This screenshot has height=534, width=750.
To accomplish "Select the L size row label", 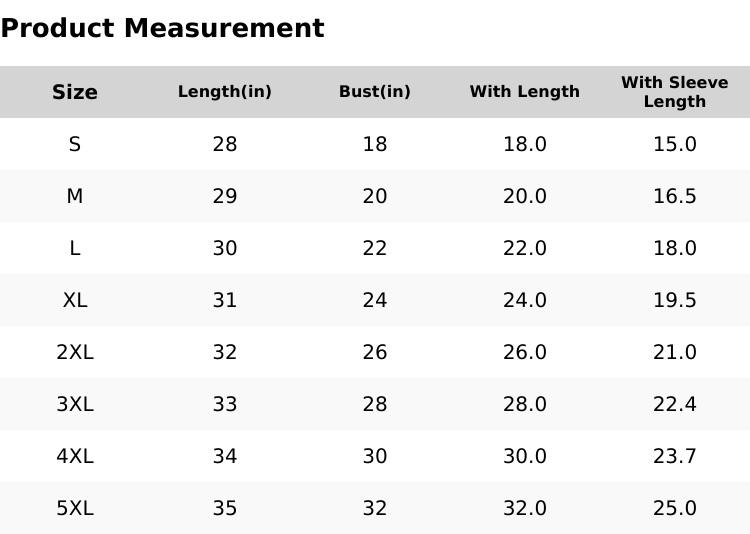I will 75,248.
